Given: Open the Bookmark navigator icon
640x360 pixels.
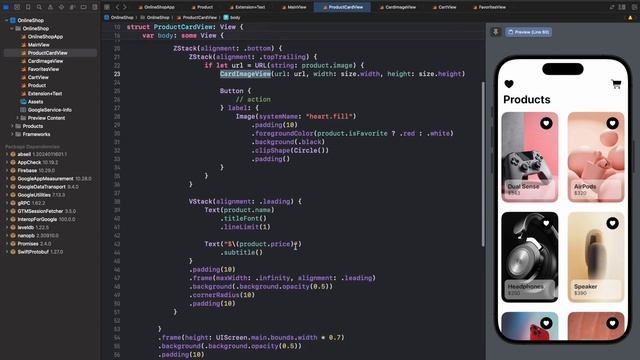Looking at the screenshot, I should tap(28, 7).
